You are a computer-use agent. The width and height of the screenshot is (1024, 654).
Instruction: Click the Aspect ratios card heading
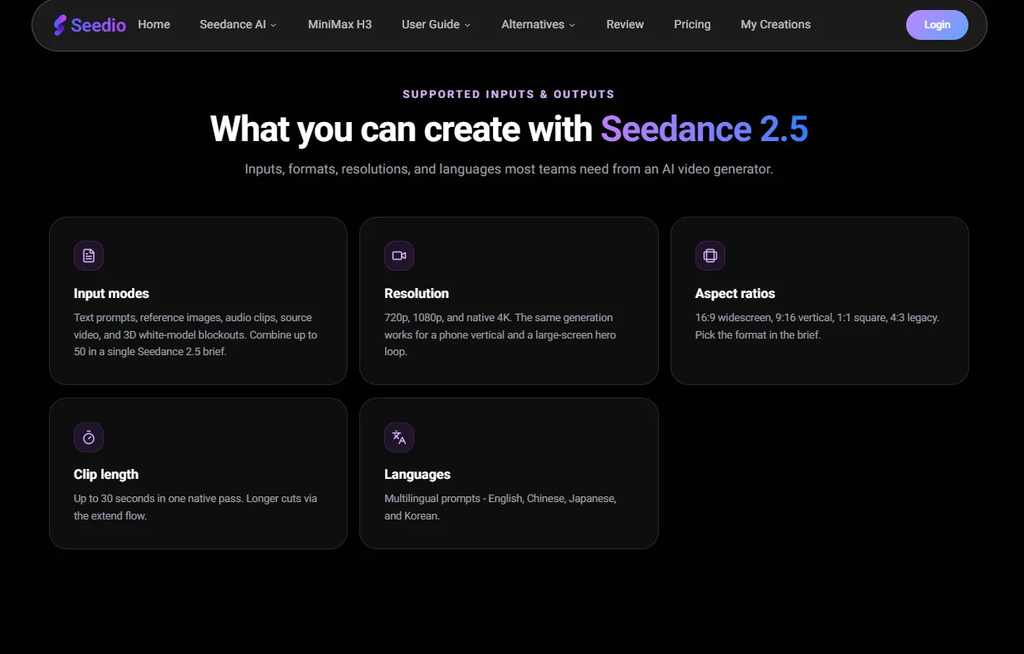735,293
